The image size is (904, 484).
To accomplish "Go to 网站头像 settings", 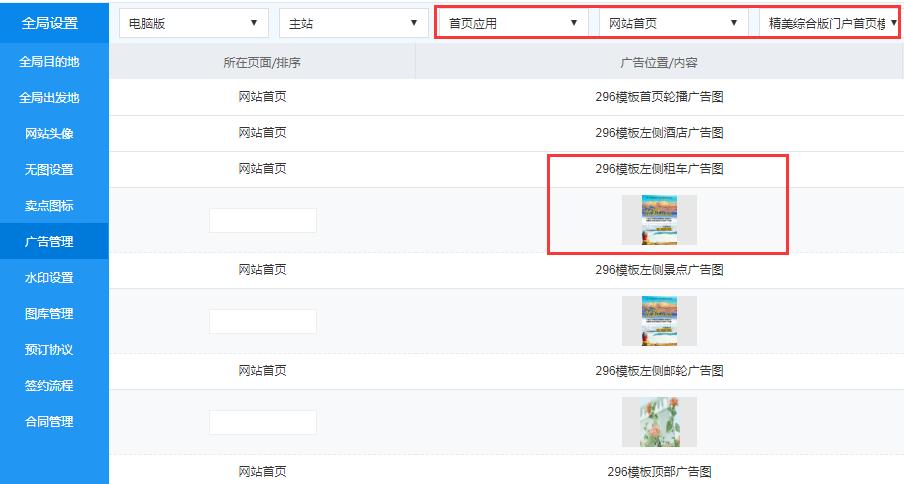I will tap(49, 134).
